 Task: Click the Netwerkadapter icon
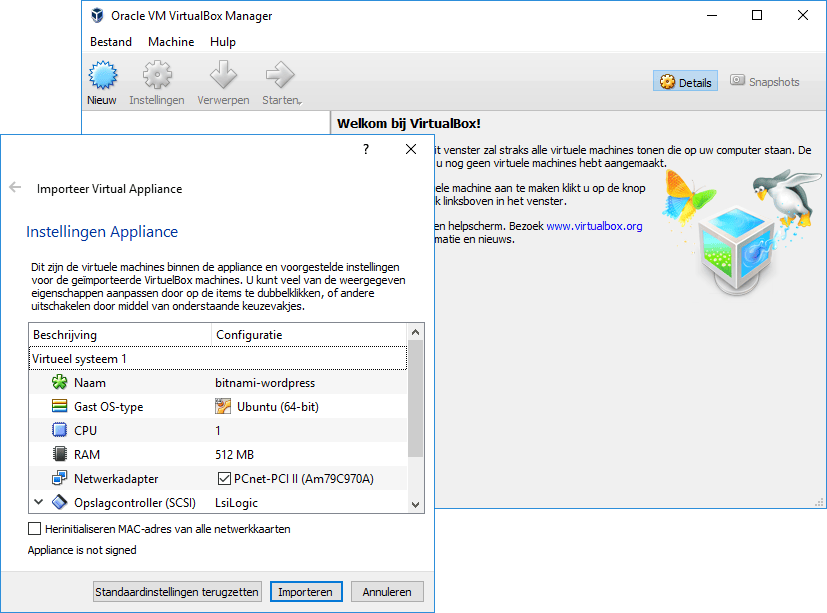(60, 478)
